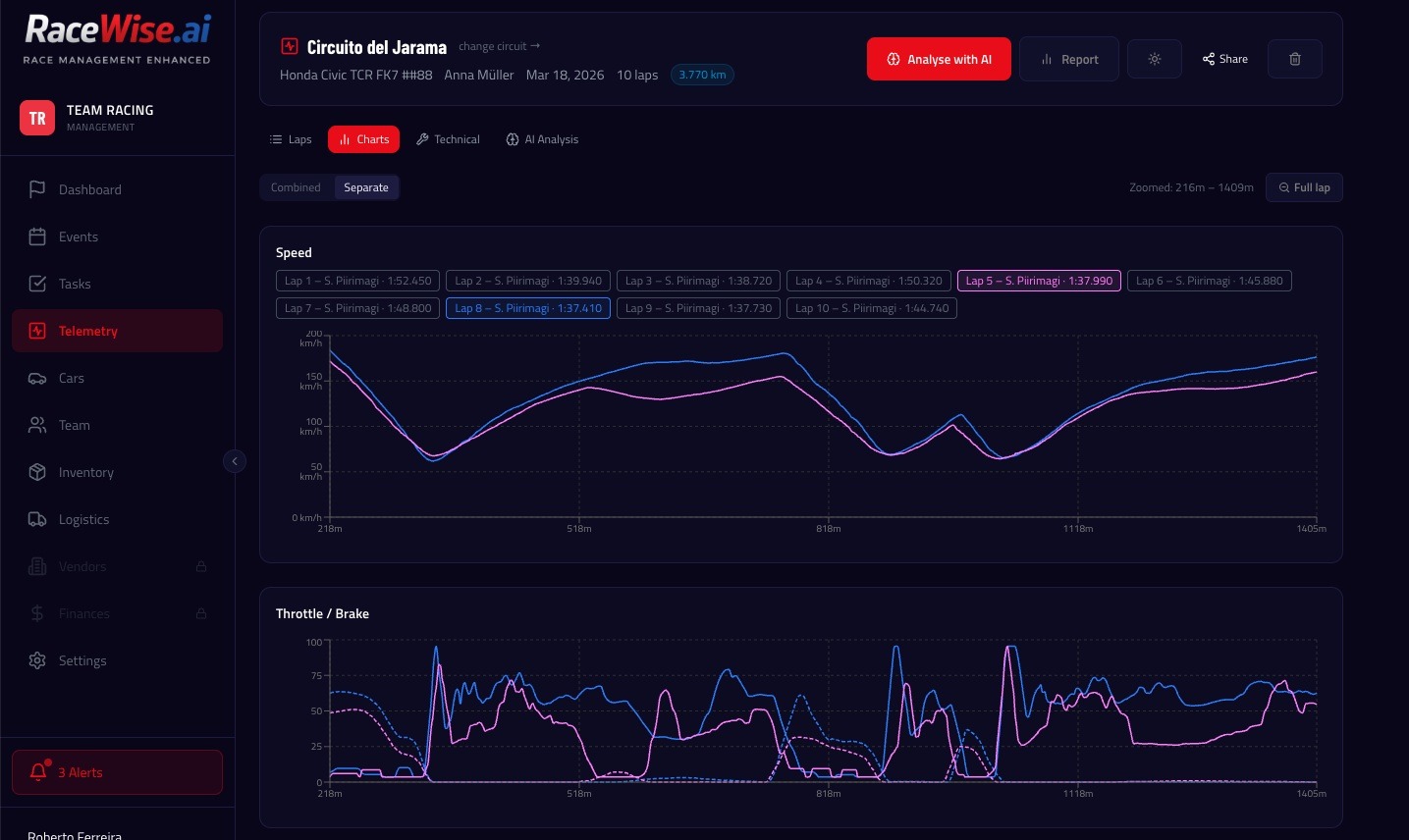1409x840 pixels.
Task: Toggle Lap 5 trace on Speed chart
Action: tap(1038, 281)
